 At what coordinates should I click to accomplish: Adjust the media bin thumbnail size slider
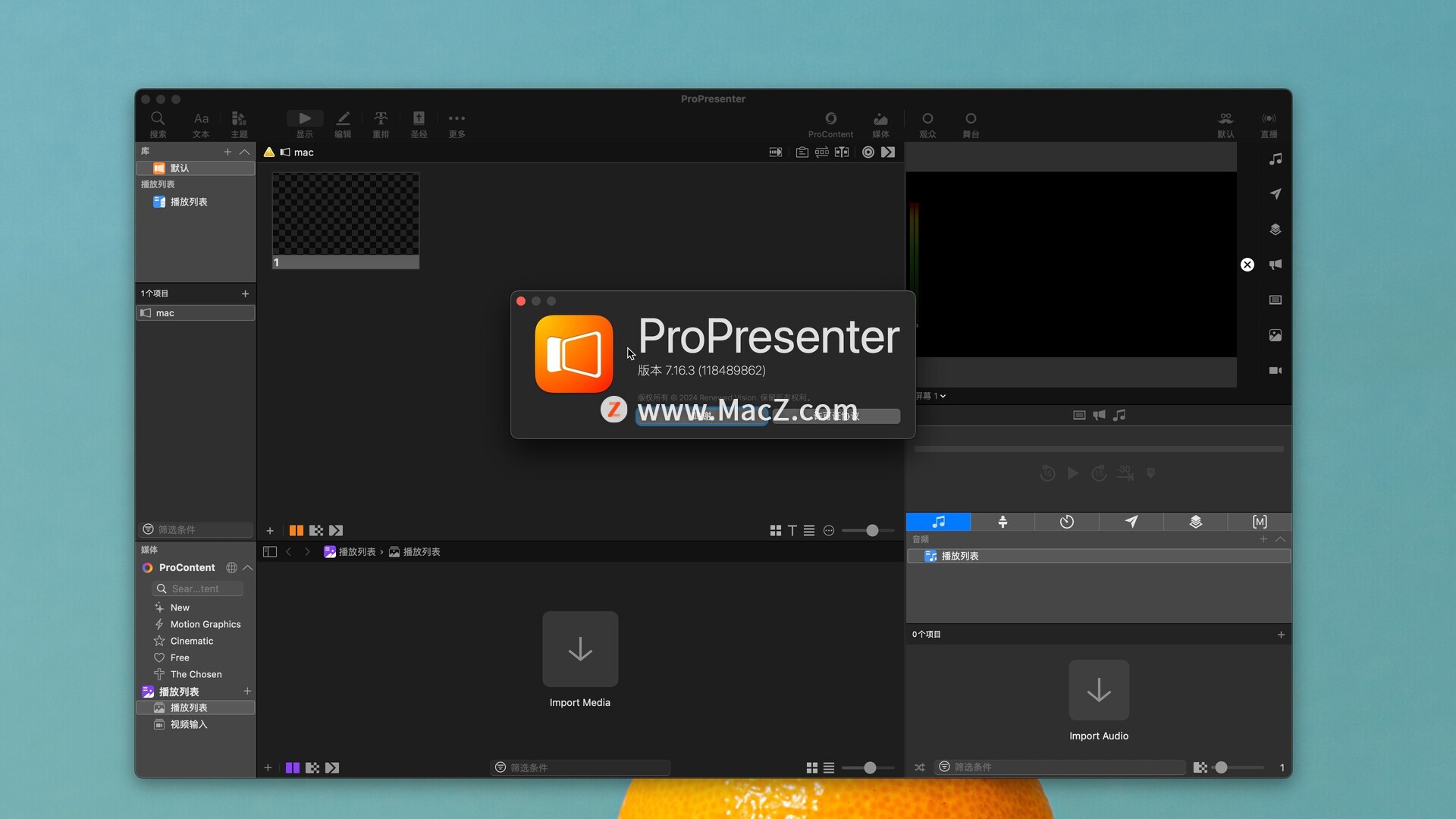point(869,768)
